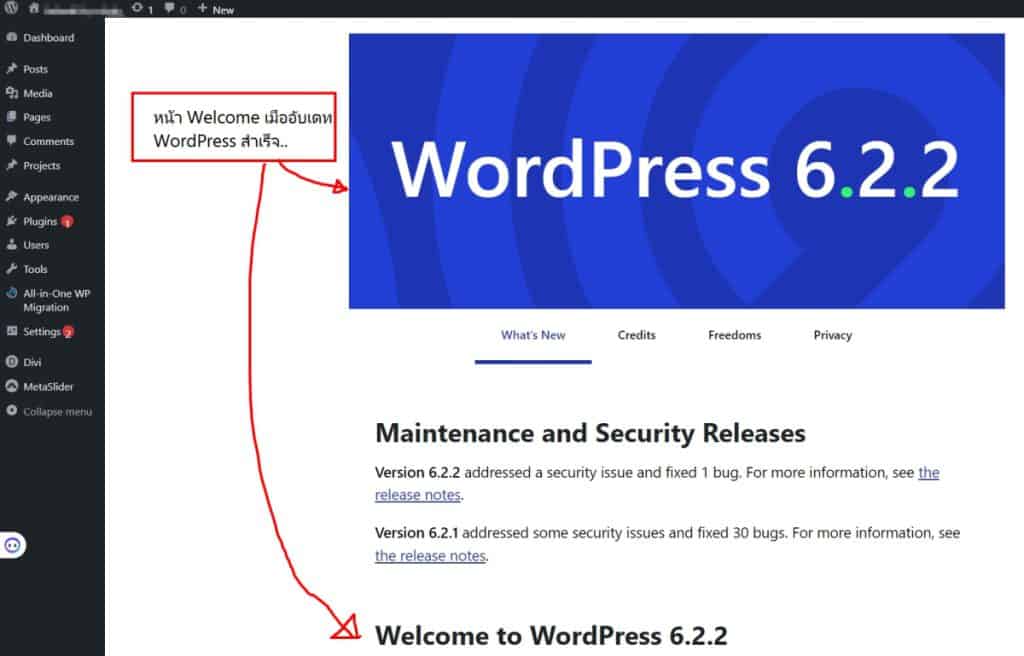The width and height of the screenshot is (1024, 656).
Task: Click the Media library icon
Action: coord(12,93)
